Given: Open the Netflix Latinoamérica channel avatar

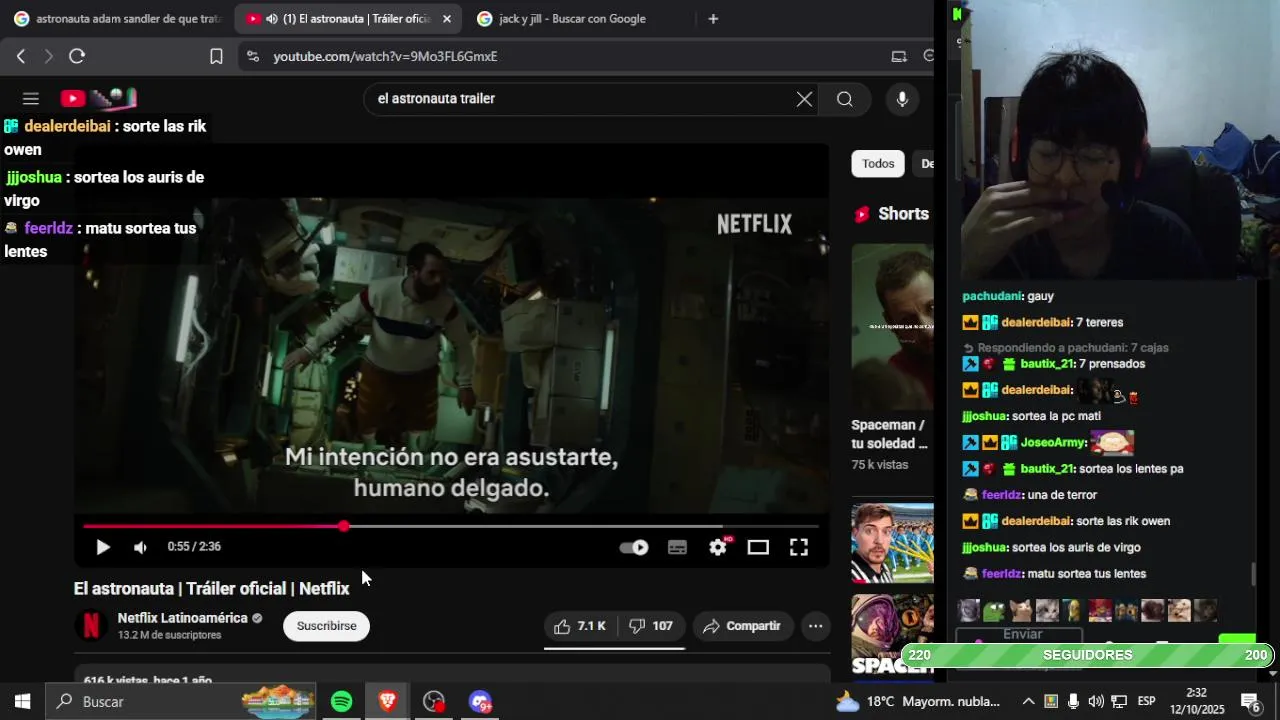Looking at the screenshot, I should click(91, 626).
